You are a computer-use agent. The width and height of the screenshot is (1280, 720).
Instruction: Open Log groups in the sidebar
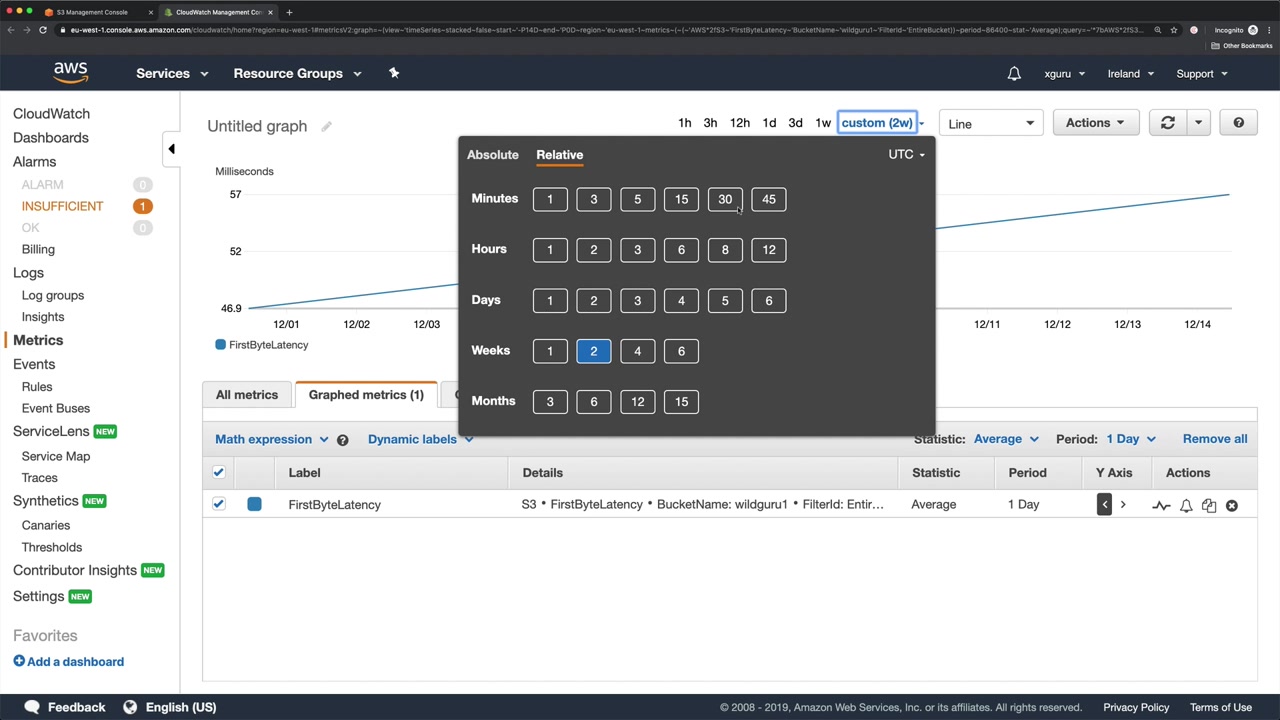point(53,295)
